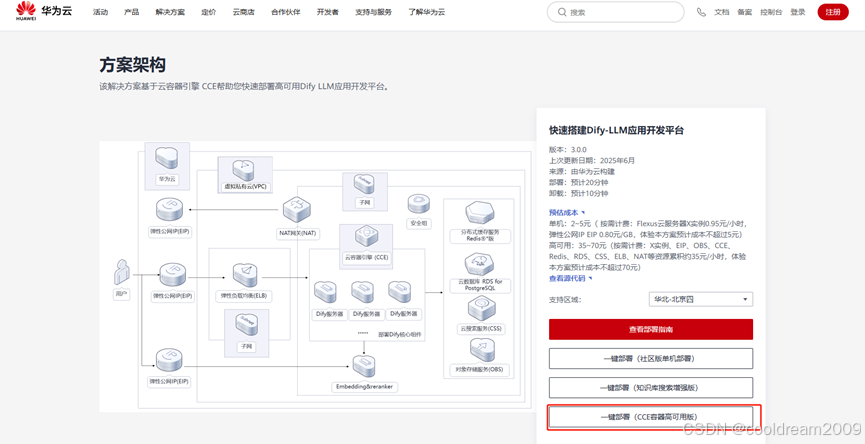
Task: Open the 开发者 menu
Action: pos(328,12)
